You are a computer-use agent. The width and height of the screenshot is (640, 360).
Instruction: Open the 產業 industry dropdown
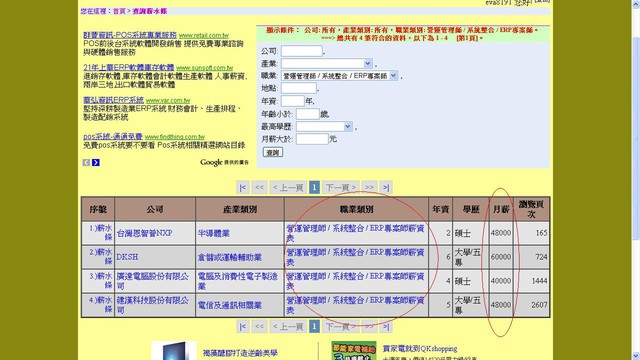click(x=327, y=64)
